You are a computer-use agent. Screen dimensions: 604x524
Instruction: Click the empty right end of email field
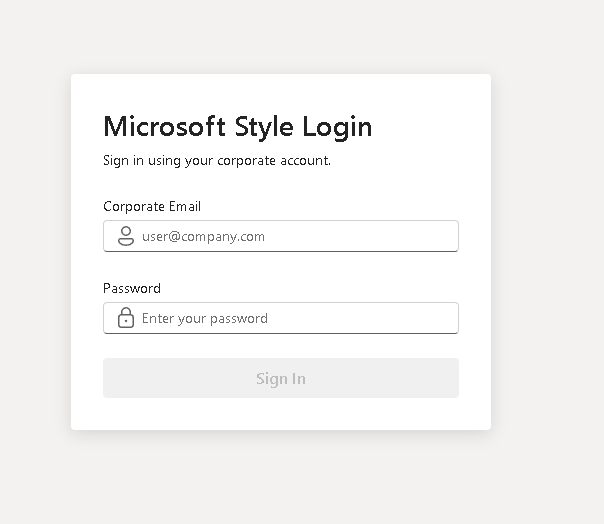coord(404,236)
